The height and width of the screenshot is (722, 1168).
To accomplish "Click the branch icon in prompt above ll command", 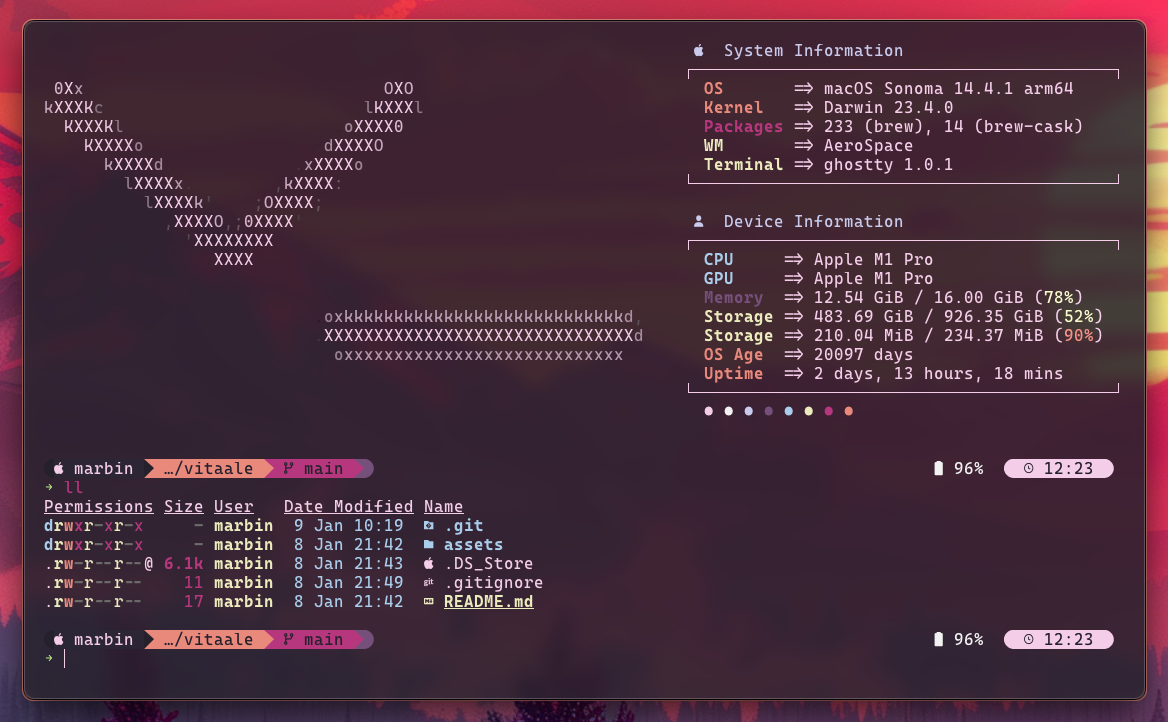I will point(288,468).
